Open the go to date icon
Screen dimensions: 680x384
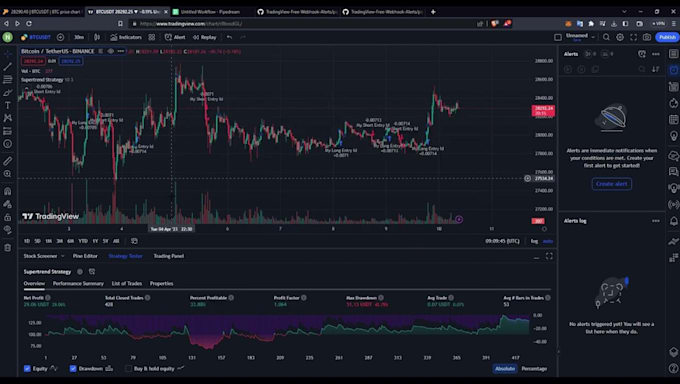click(134, 241)
